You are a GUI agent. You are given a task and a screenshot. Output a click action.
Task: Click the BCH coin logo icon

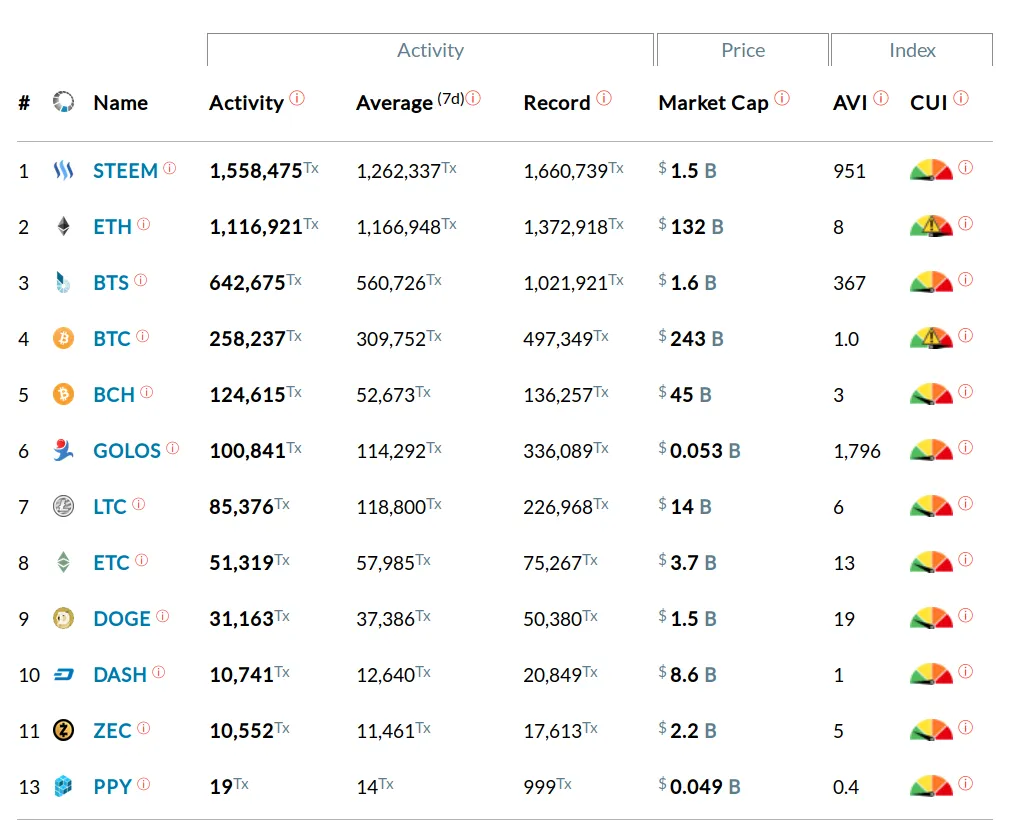tap(63, 394)
